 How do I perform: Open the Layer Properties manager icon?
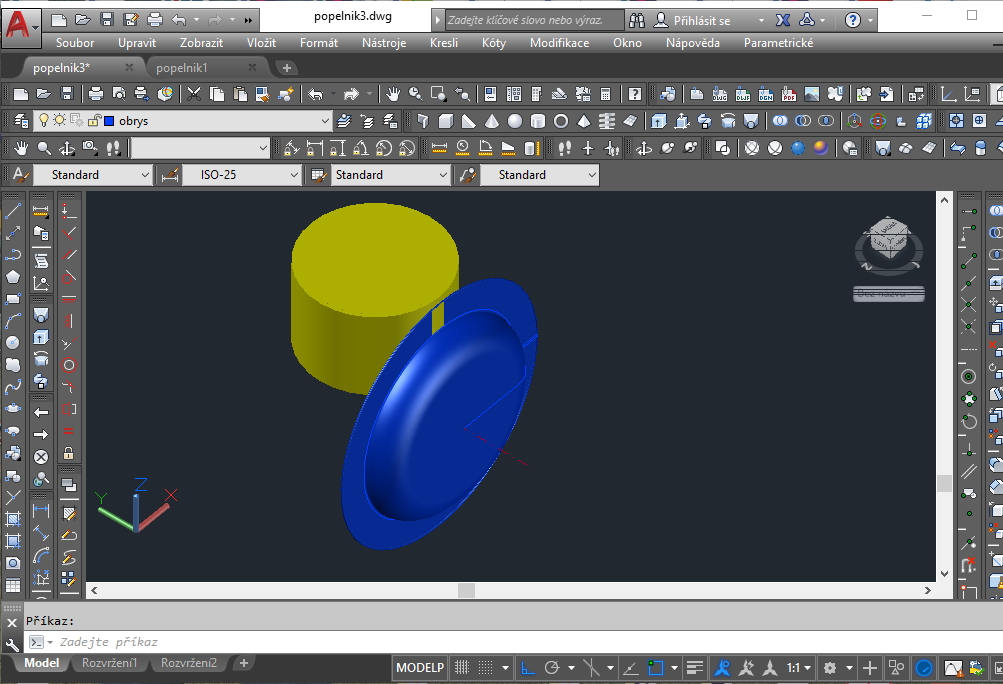click(21, 121)
